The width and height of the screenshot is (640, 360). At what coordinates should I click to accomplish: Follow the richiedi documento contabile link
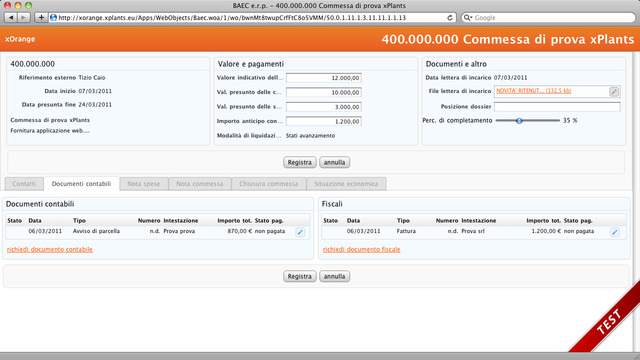[50, 249]
